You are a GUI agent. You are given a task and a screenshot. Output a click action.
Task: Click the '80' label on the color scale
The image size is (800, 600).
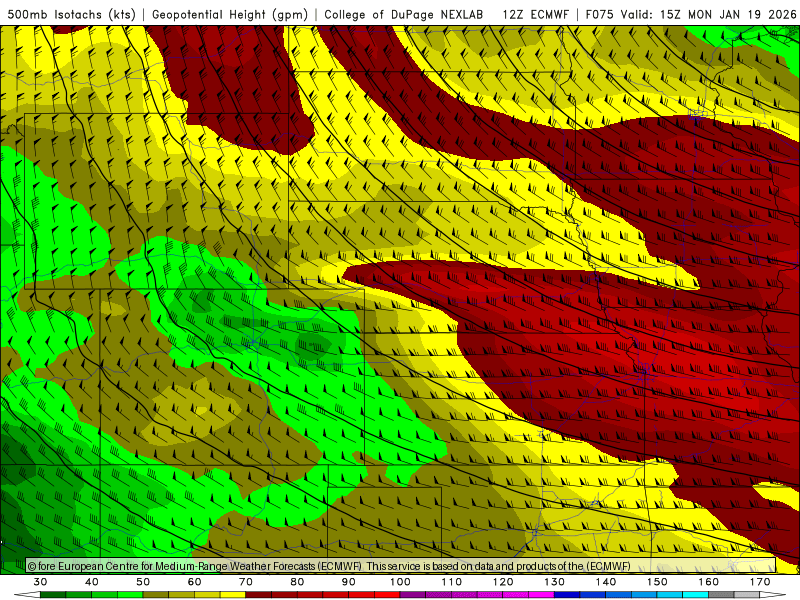click(x=297, y=582)
